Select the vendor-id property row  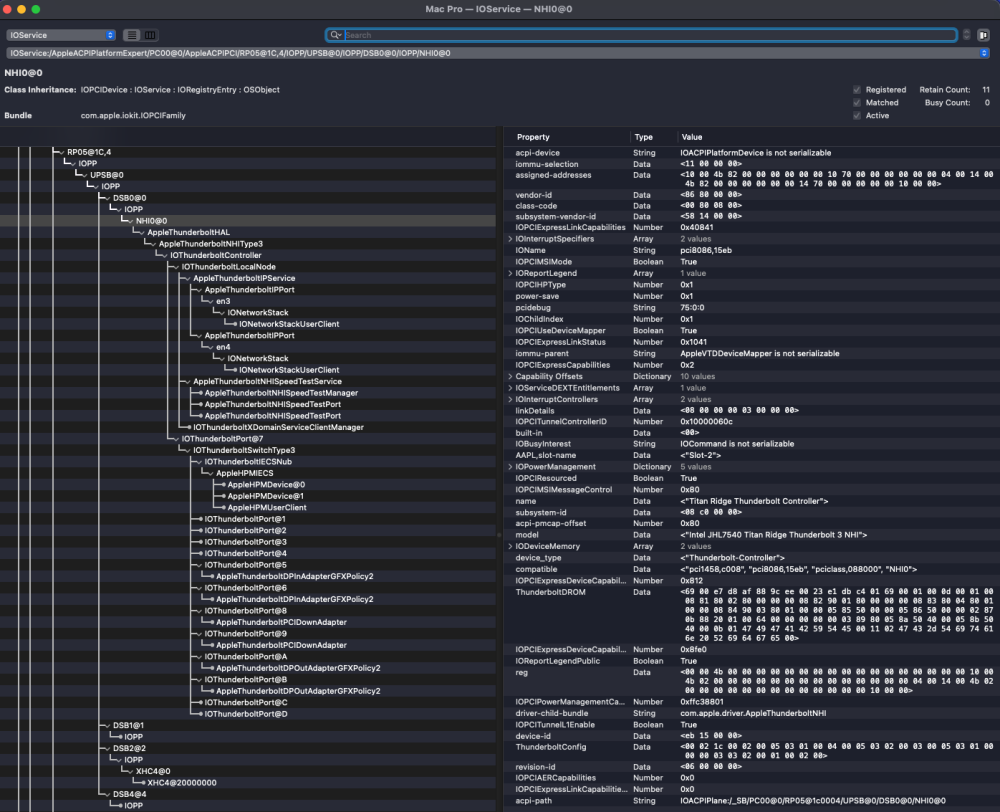pos(751,195)
